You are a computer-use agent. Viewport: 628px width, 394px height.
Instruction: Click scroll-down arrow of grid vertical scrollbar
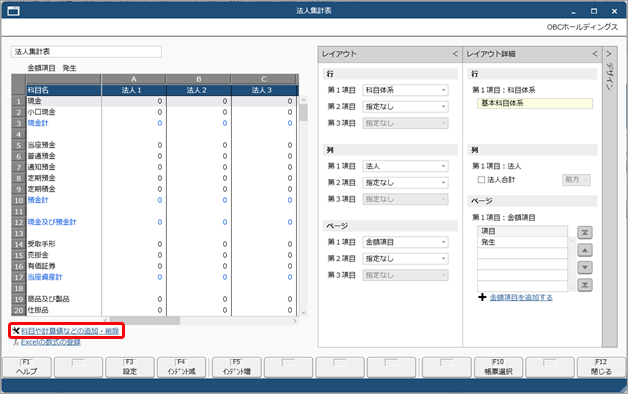[304, 312]
